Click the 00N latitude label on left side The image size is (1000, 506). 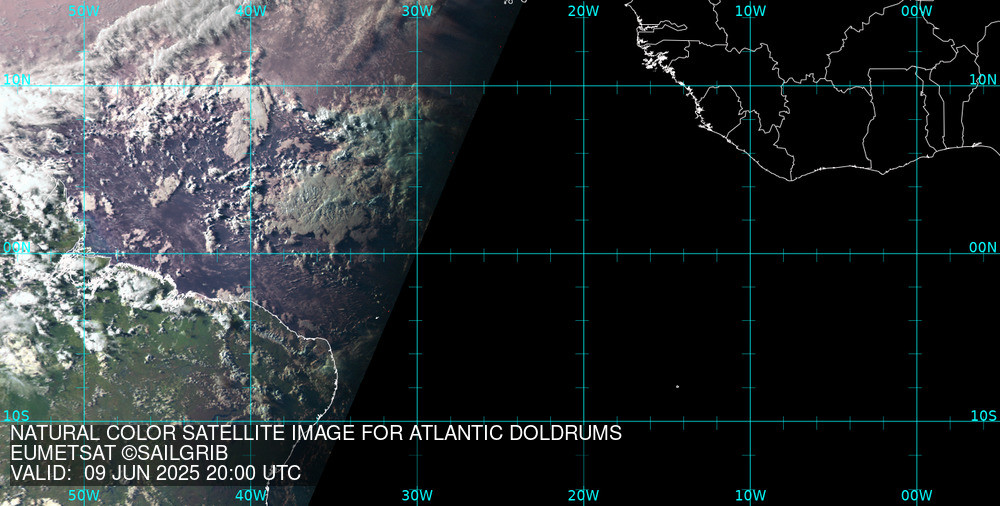pyautogui.click(x=17, y=248)
